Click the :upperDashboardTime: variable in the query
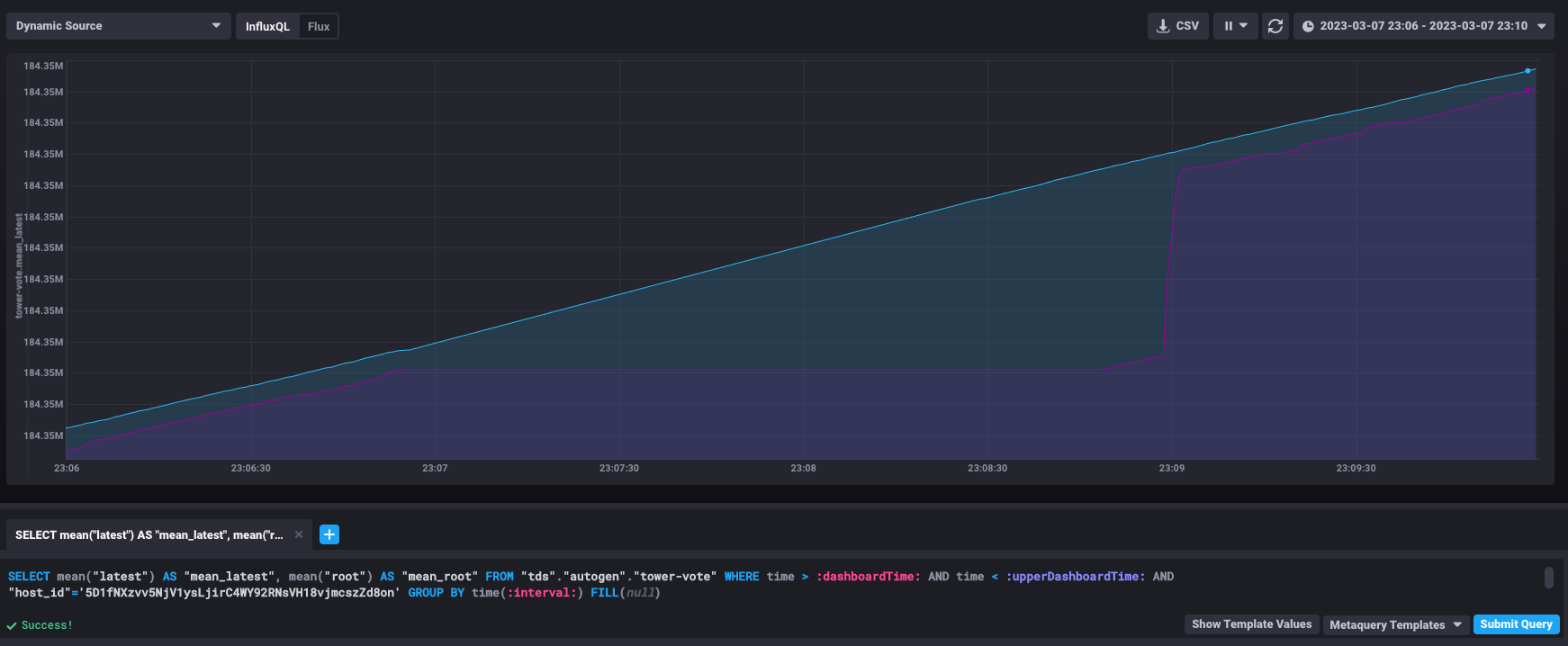 pos(1076,577)
